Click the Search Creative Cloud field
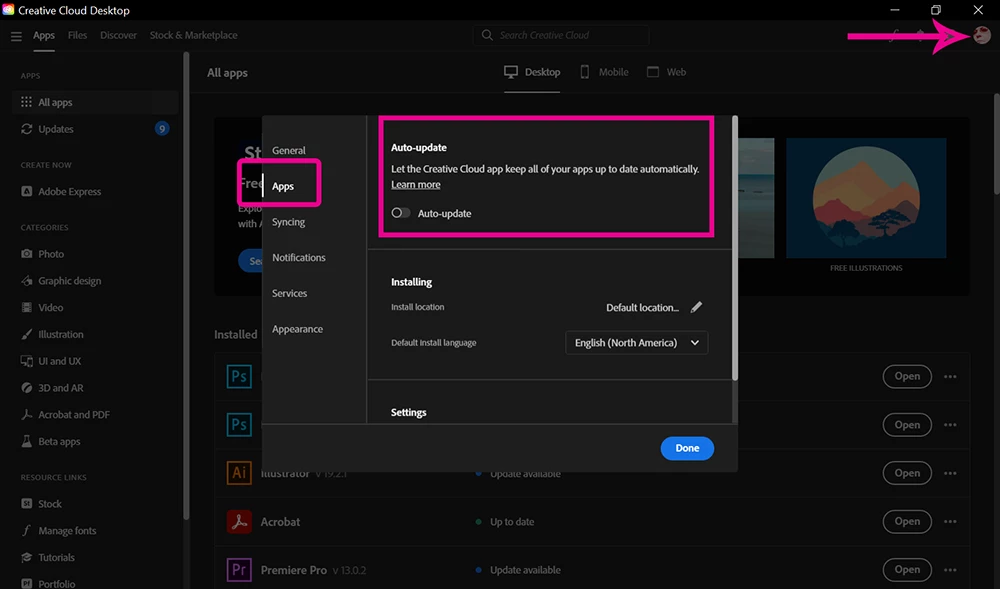1000x589 pixels. point(561,35)
